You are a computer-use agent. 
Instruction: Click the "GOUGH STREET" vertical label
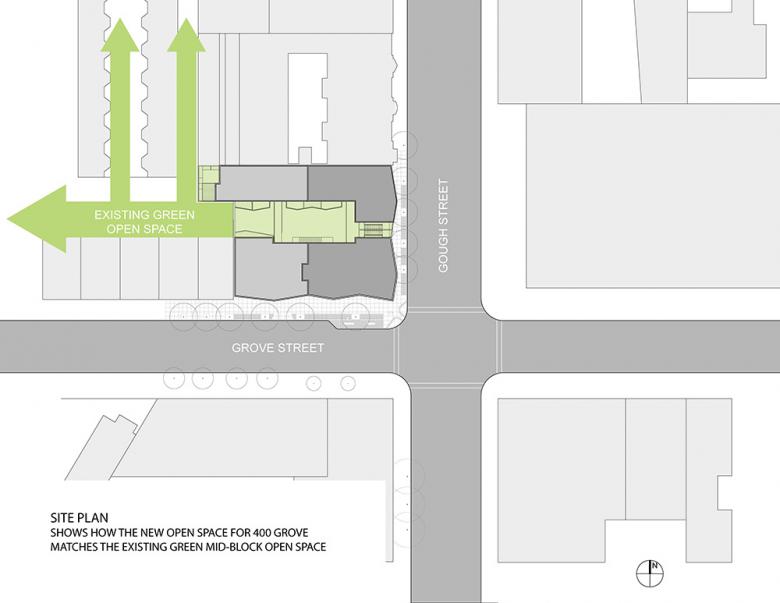pos(443,226)
